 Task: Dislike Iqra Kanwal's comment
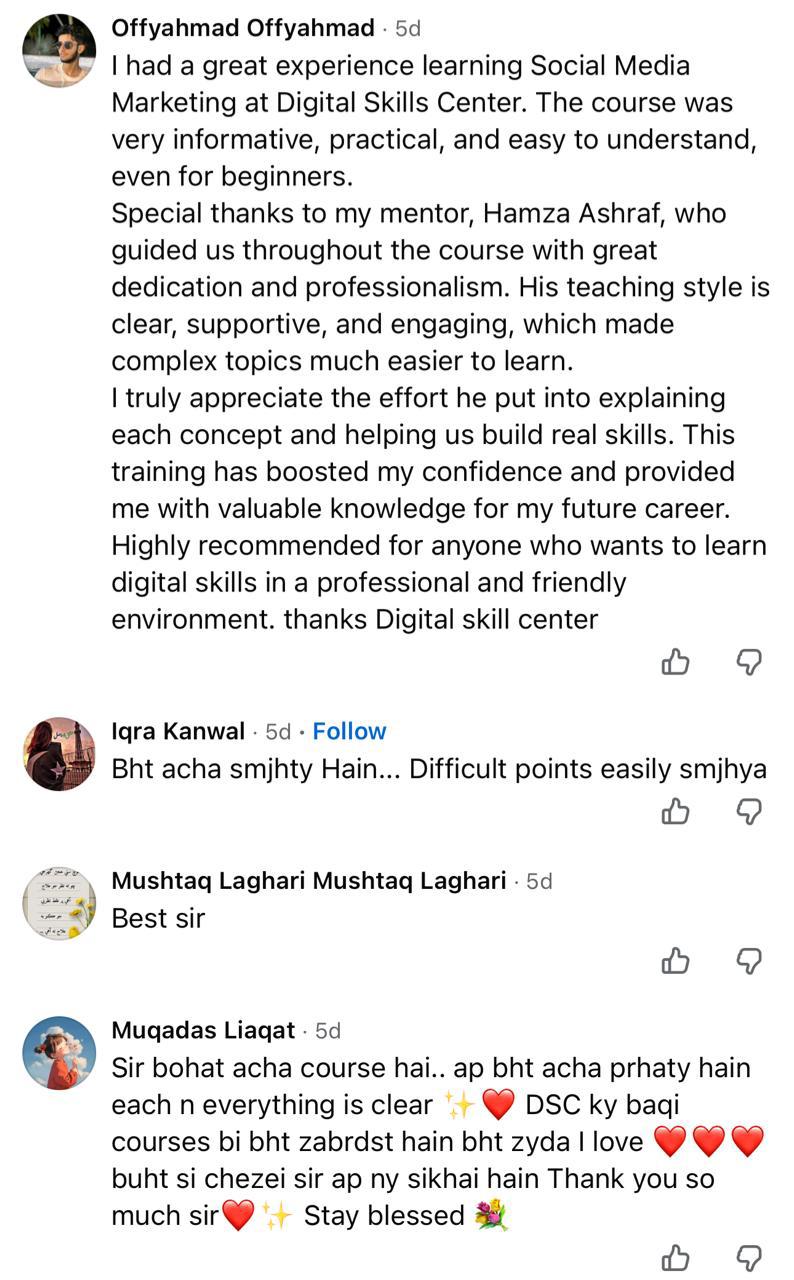[749, 811]
